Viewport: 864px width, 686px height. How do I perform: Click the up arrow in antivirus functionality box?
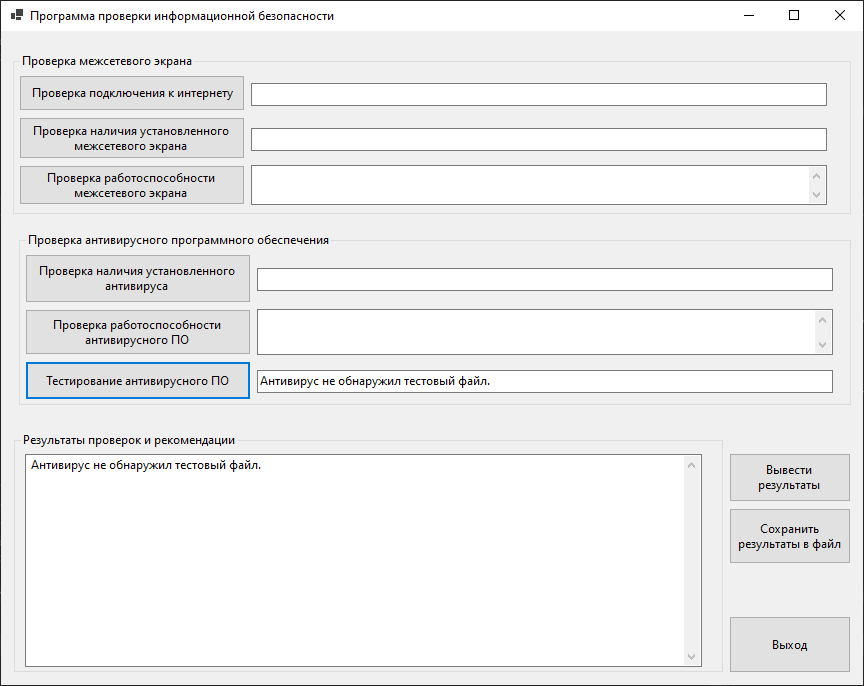click(x=823, y=320)
